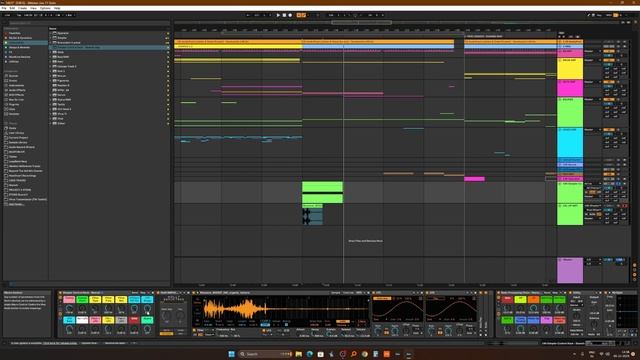This screenshot has height=360, width=640.
Task: Select User Library under Places
Action: [16, 133]
